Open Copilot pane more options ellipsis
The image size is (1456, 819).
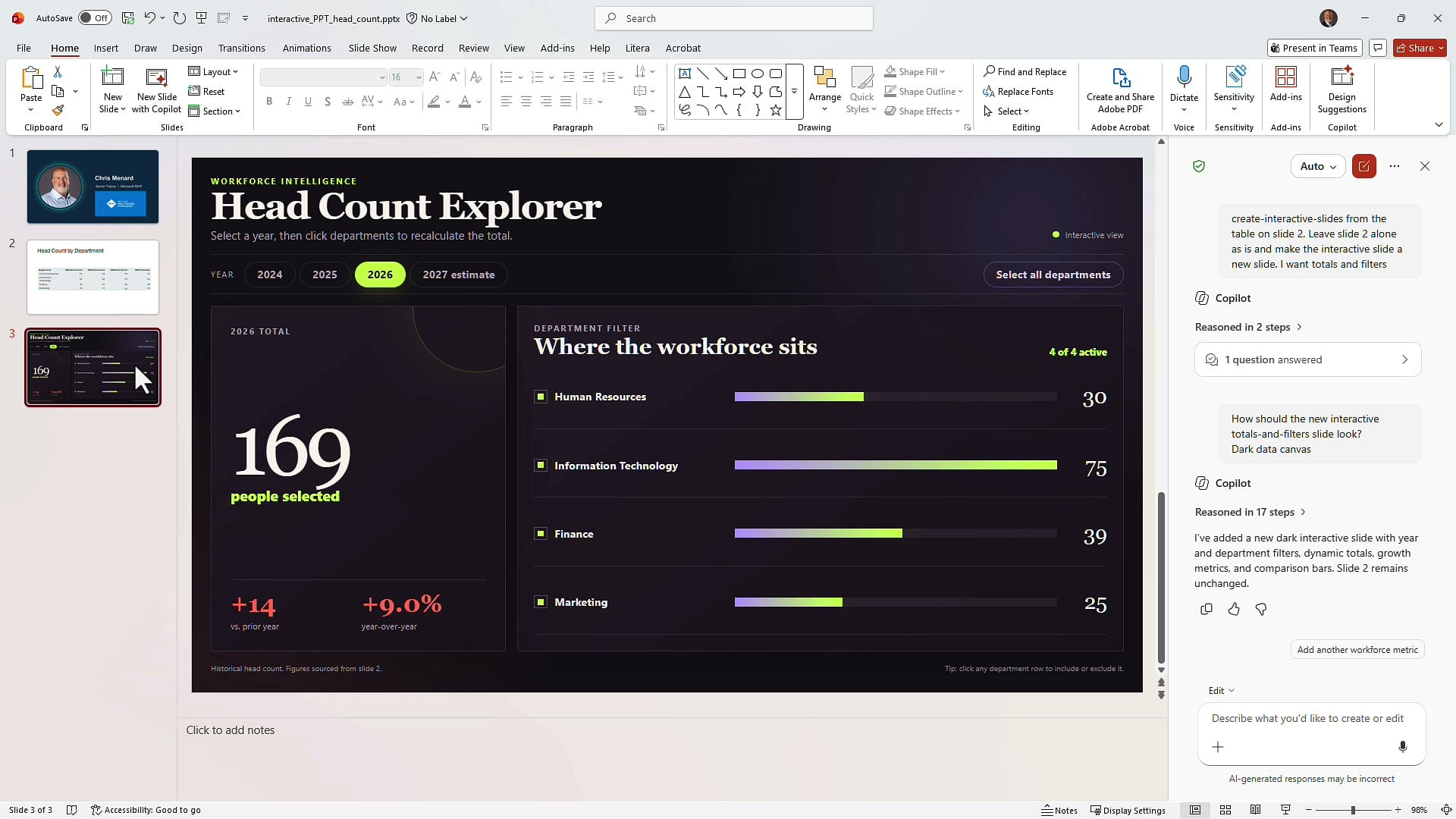1395,166
